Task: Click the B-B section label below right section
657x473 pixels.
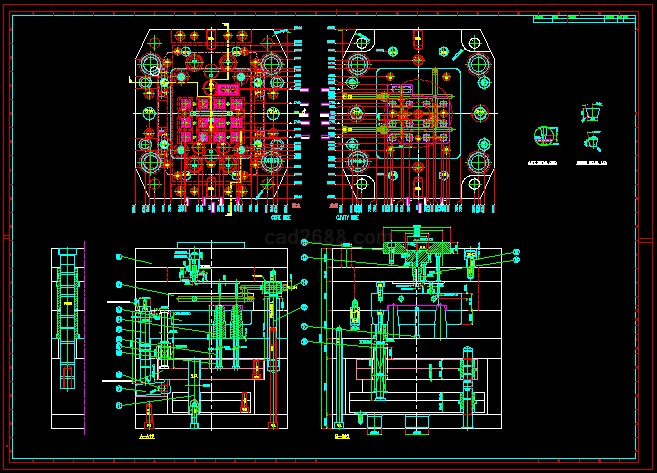Action: tap(341, 437)
